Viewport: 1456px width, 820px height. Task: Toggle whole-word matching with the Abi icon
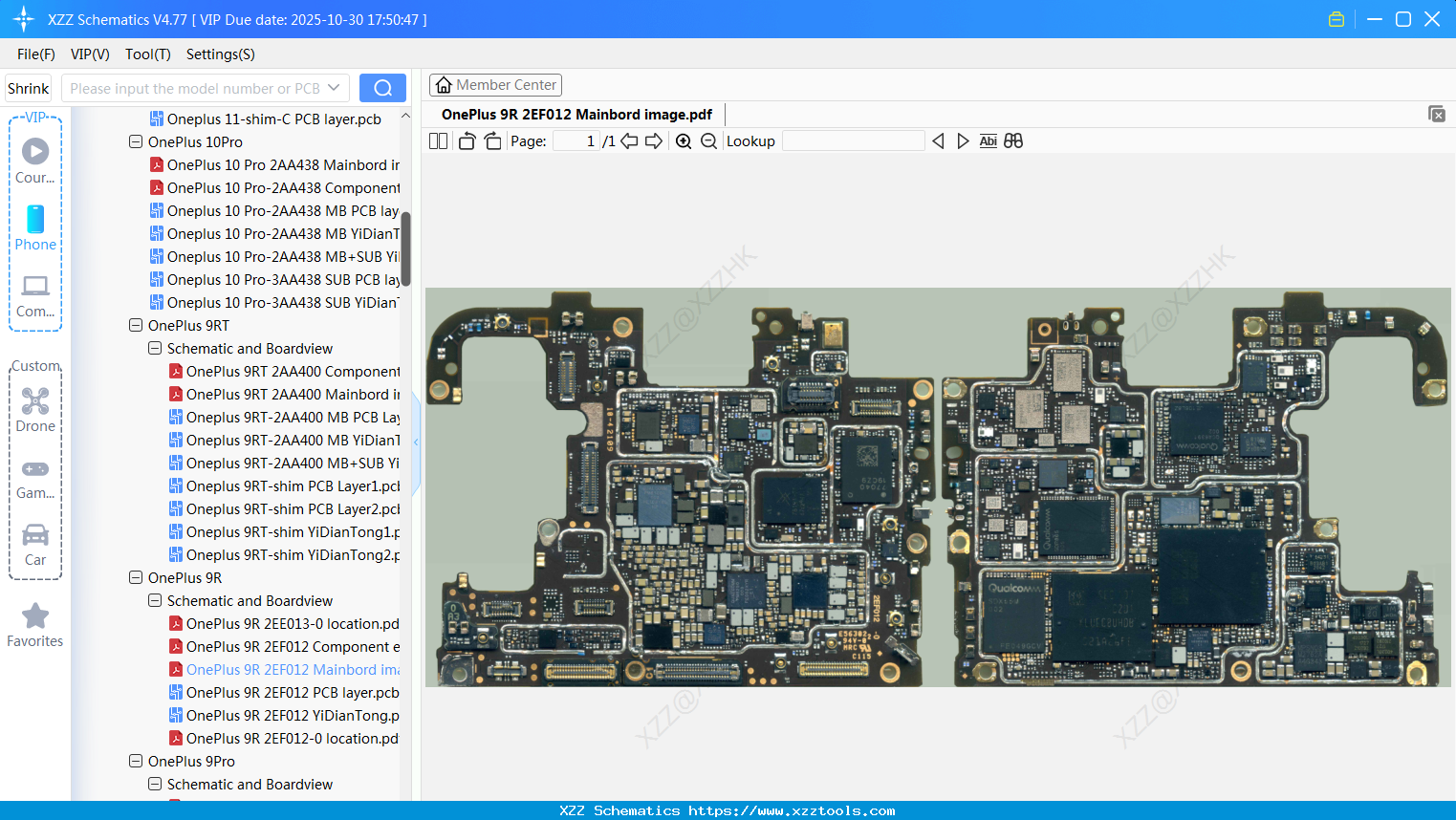(988, 140)
